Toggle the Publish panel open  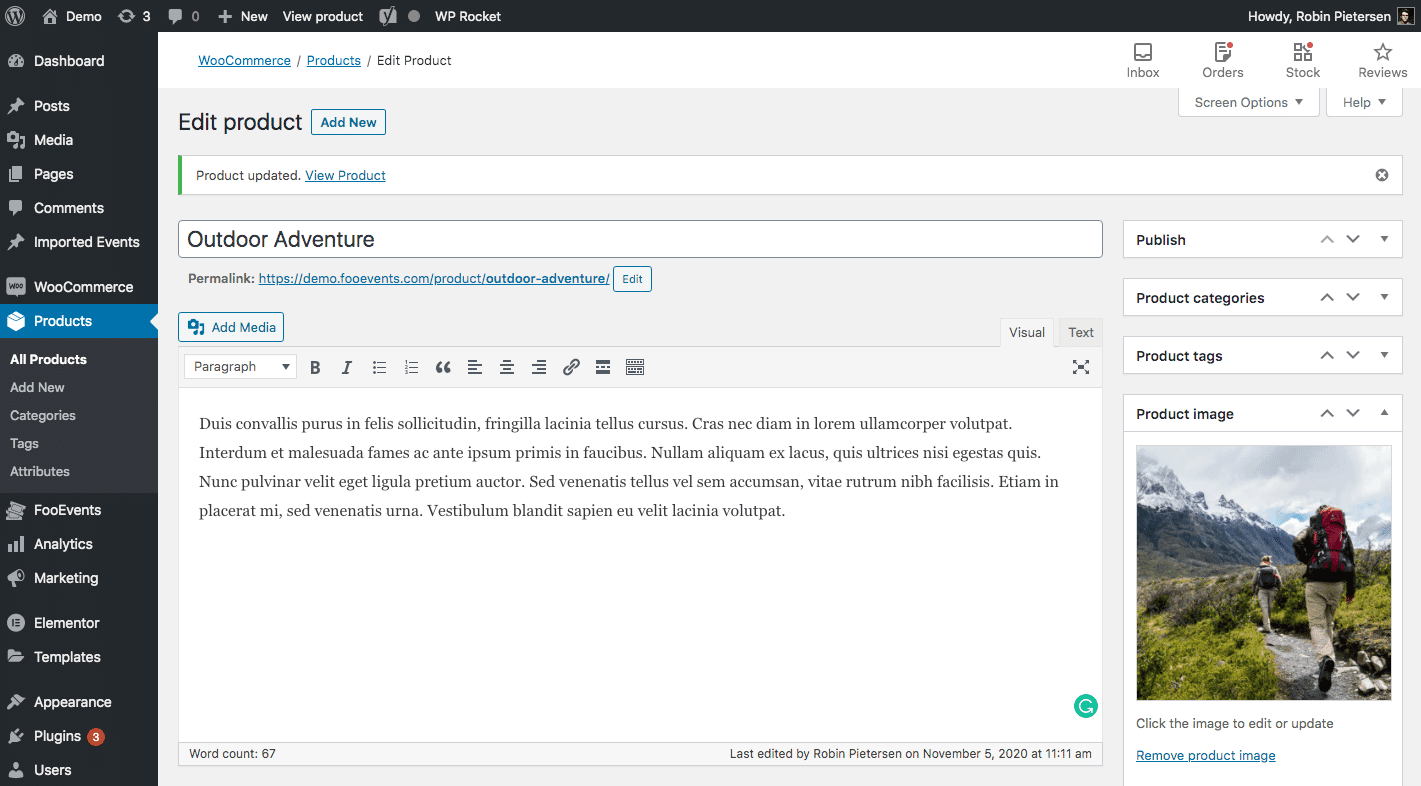(1384, 240)
